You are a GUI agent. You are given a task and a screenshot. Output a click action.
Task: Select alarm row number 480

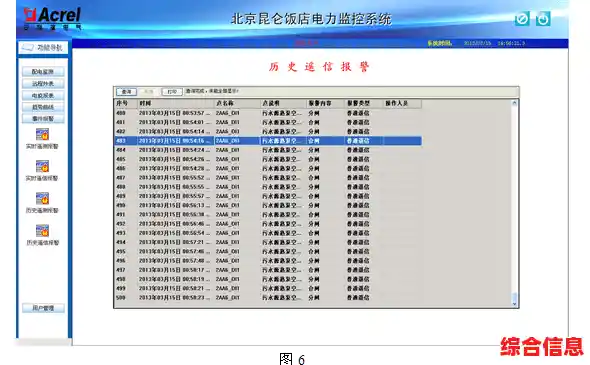click(268, 113)
